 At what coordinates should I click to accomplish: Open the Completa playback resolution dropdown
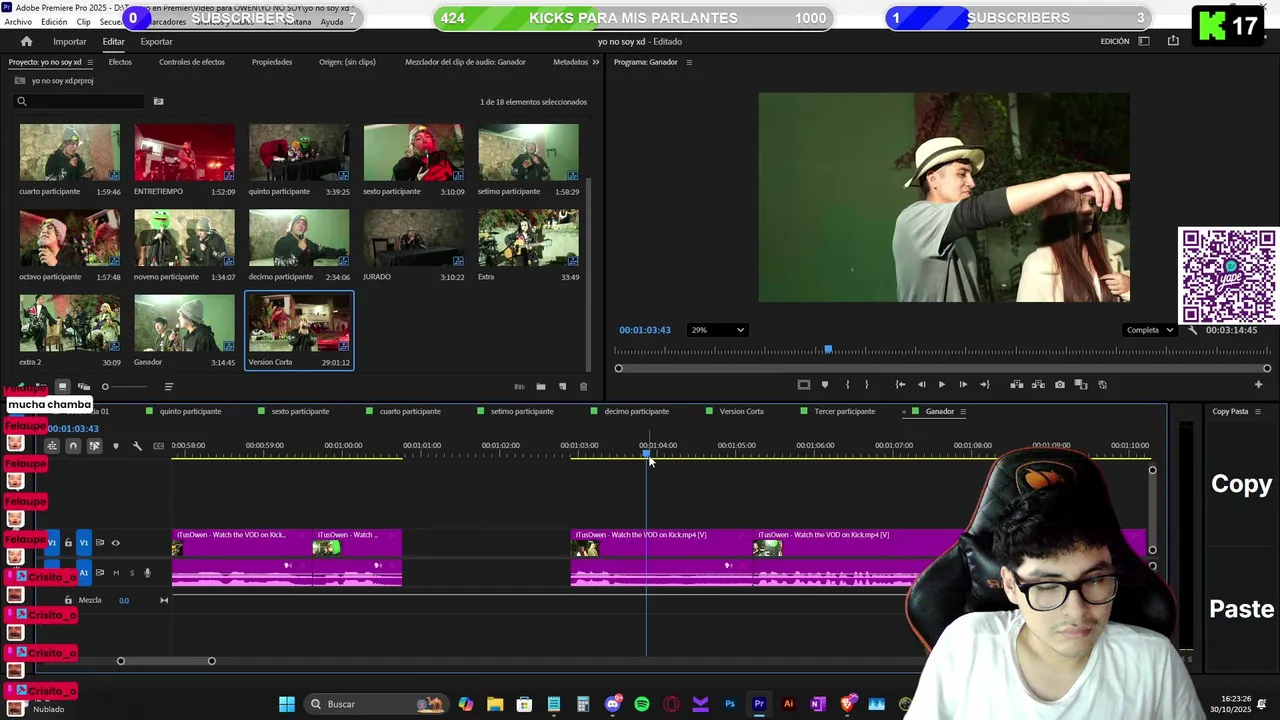pos(1148,330)
